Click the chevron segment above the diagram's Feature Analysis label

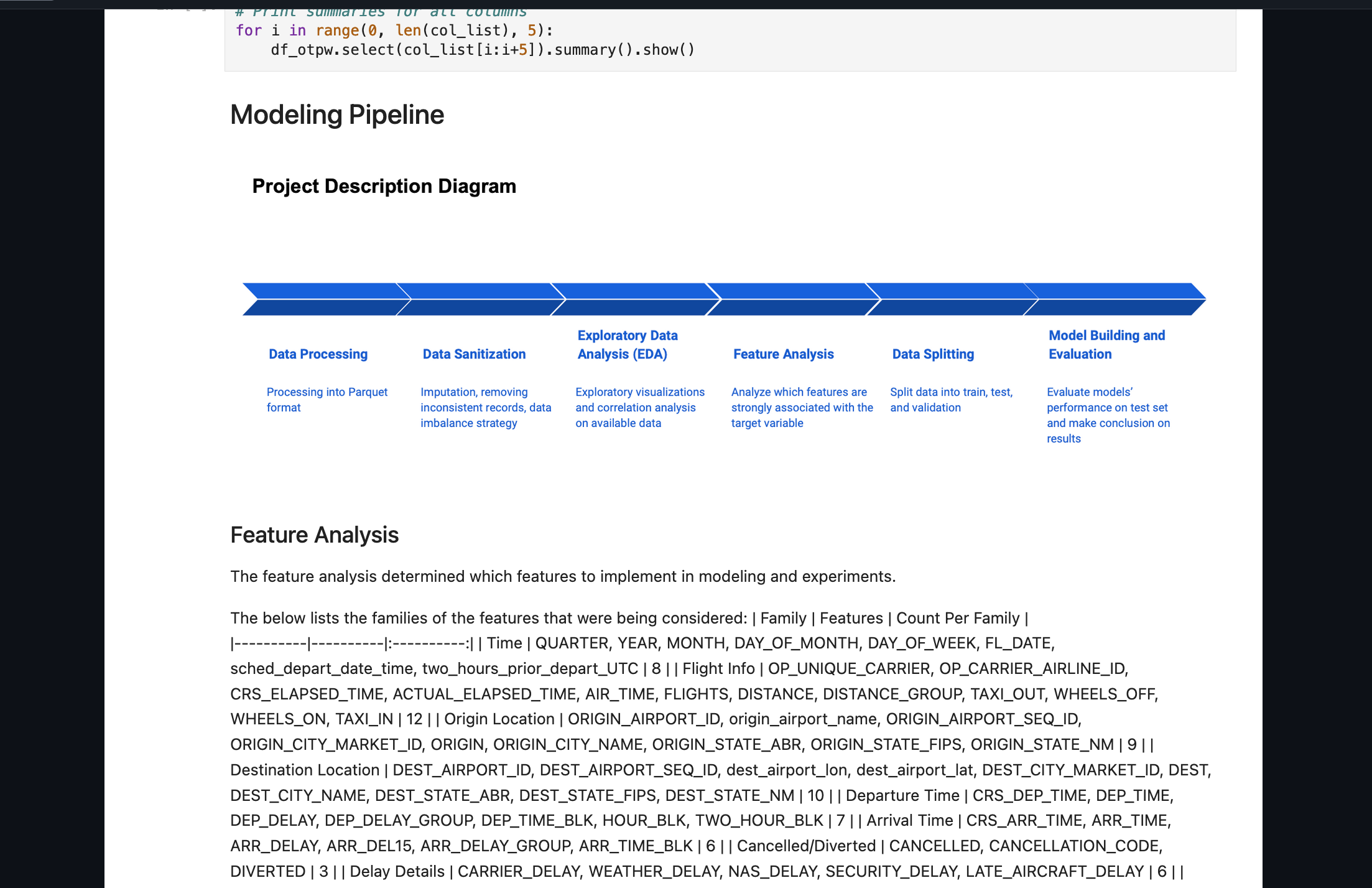coord(791,299)
